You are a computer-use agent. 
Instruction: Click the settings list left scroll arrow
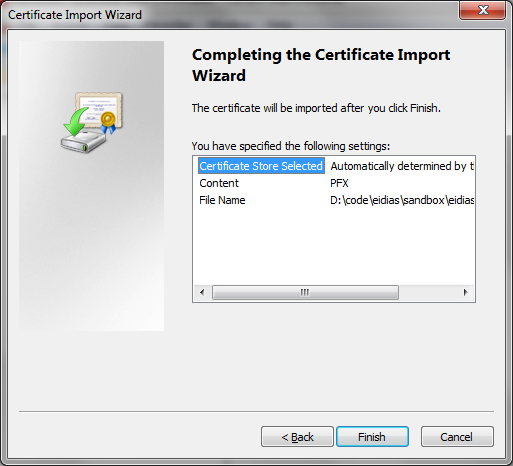pos(202,292)
